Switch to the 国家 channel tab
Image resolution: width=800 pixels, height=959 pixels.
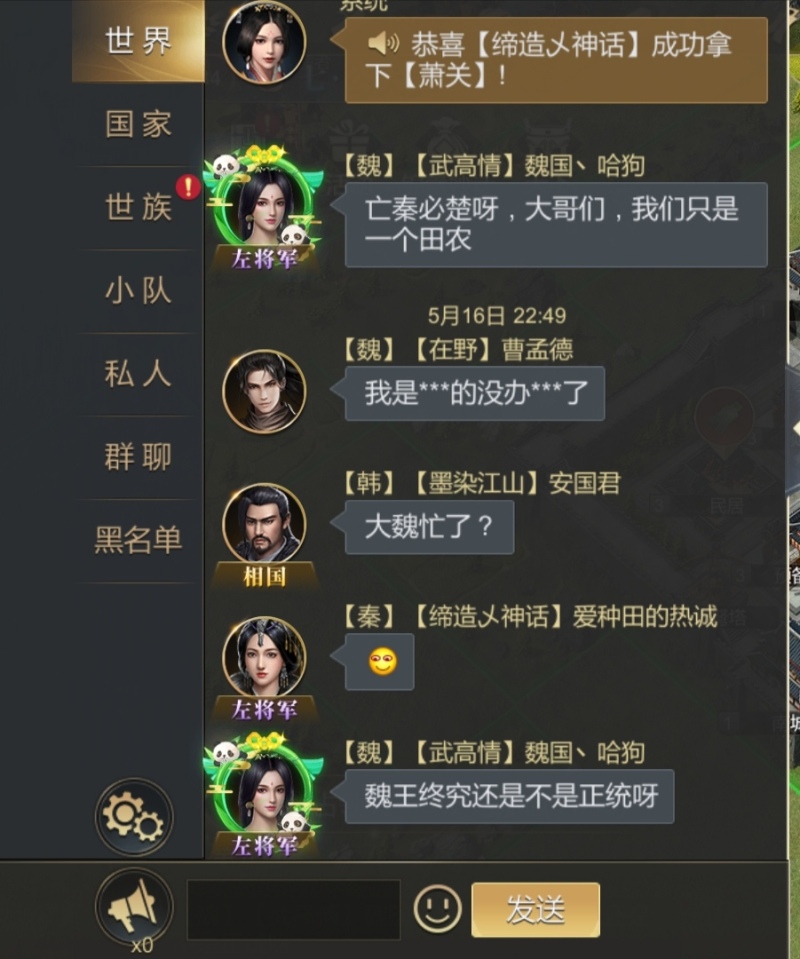pyautogui.click(x=138, y=124)
